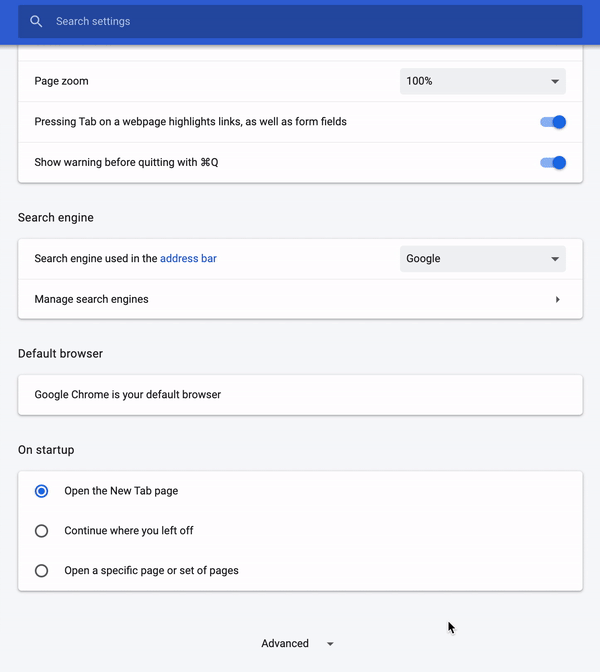600x672 pixels.
Task: Click the search engine dropdown arrow icon
Action: point(555,259)
